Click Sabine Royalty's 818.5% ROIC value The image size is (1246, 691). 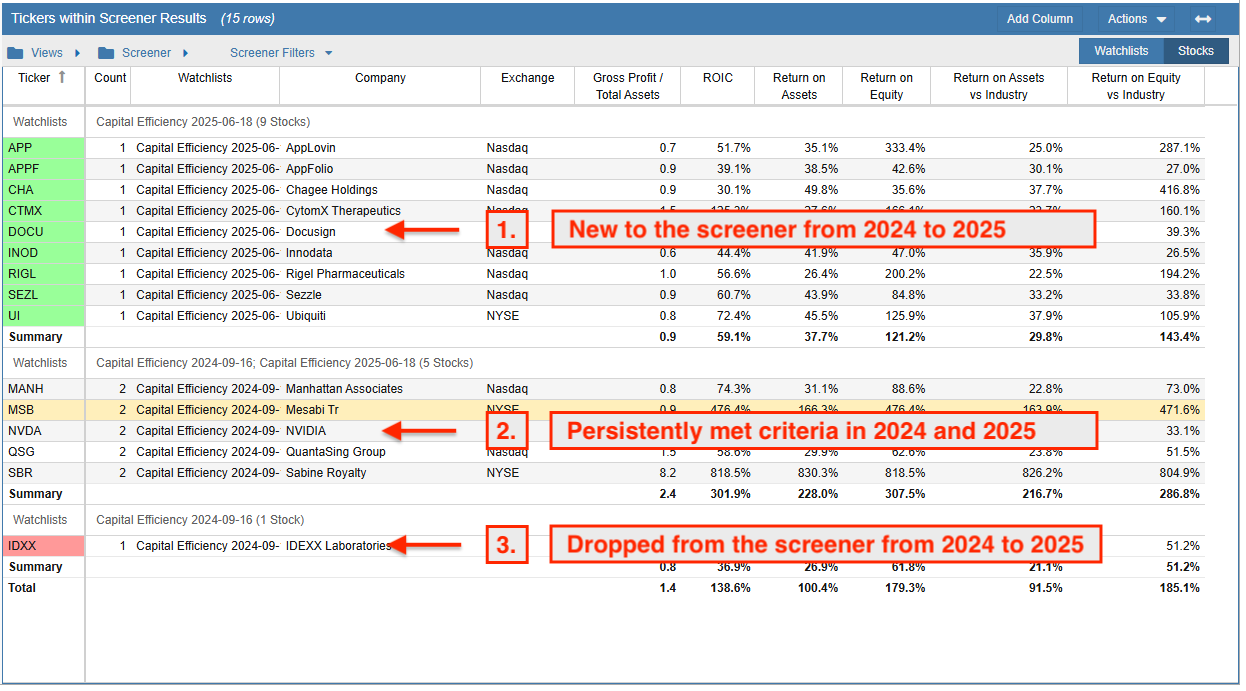[x=730, y=473]
